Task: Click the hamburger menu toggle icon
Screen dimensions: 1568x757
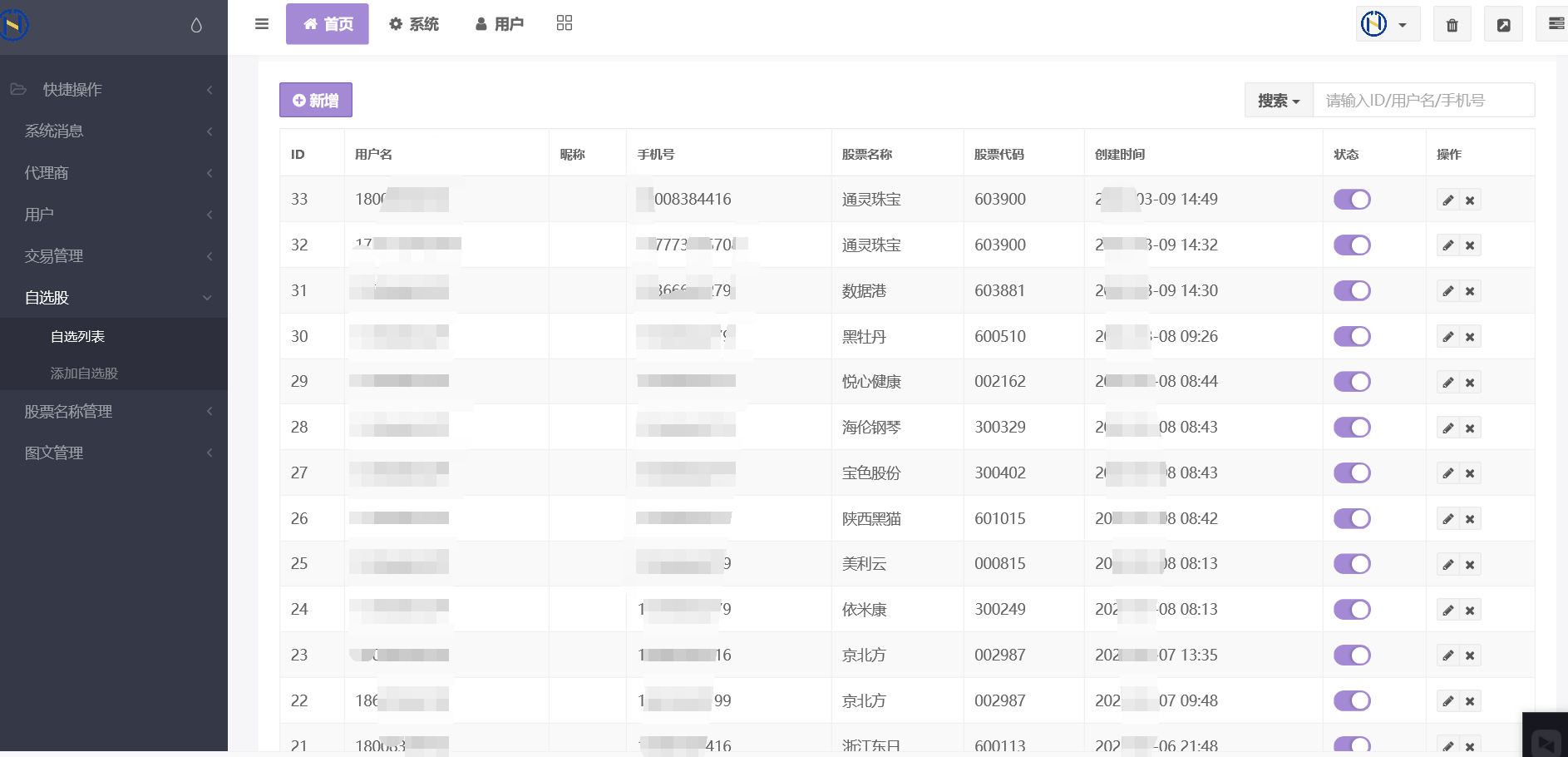Action: click(262, 24)
